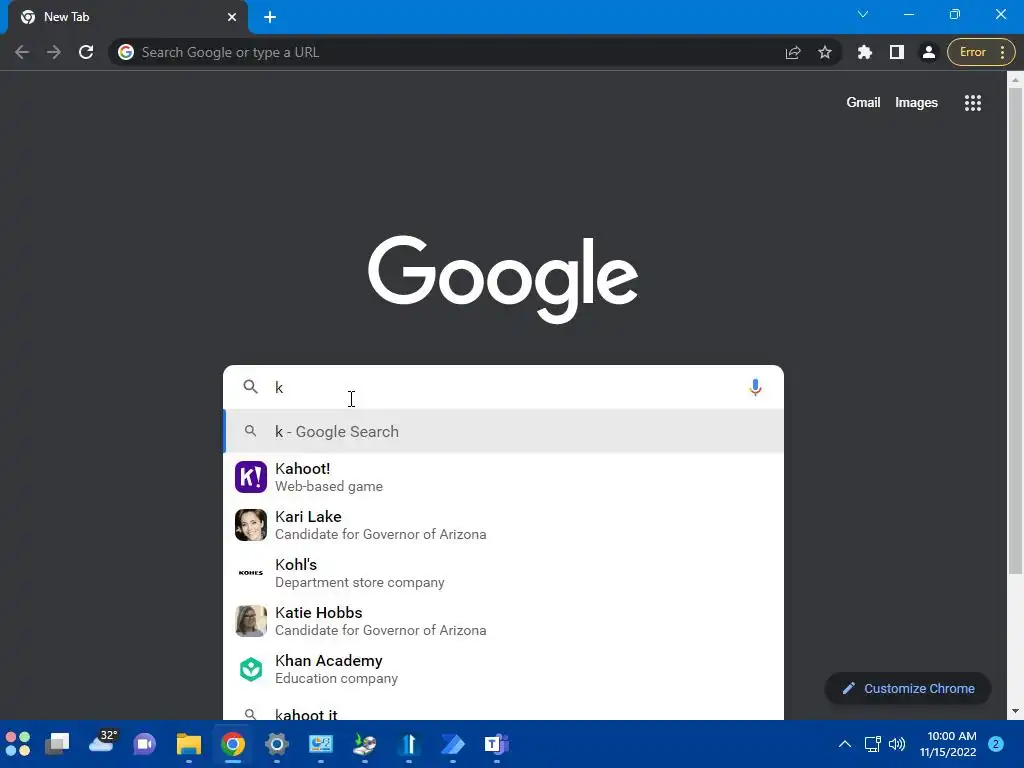Open a new tab with plus button

point(270,17)
